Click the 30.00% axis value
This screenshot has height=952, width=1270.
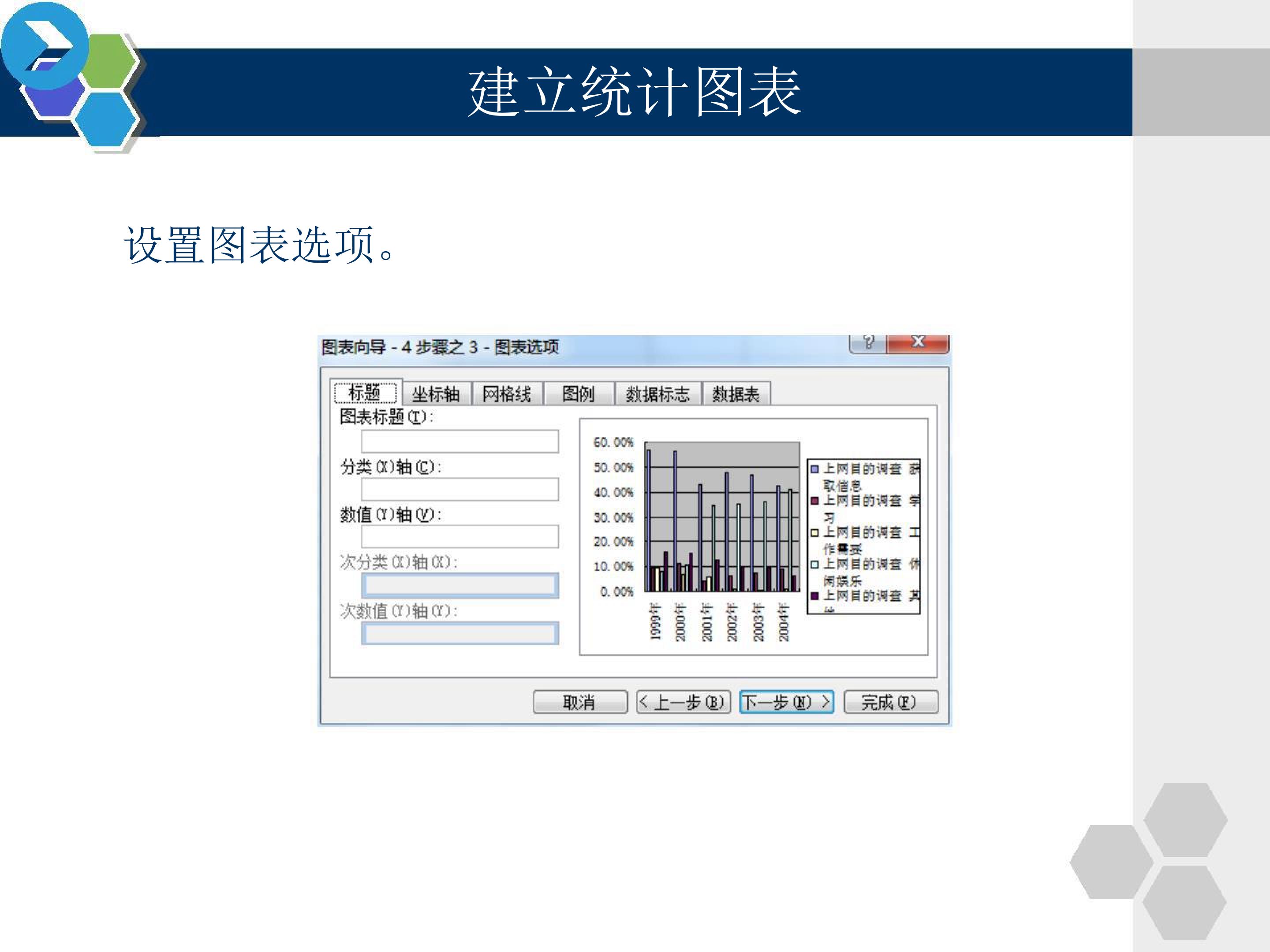pyautogui.click(x=613, y=517)
